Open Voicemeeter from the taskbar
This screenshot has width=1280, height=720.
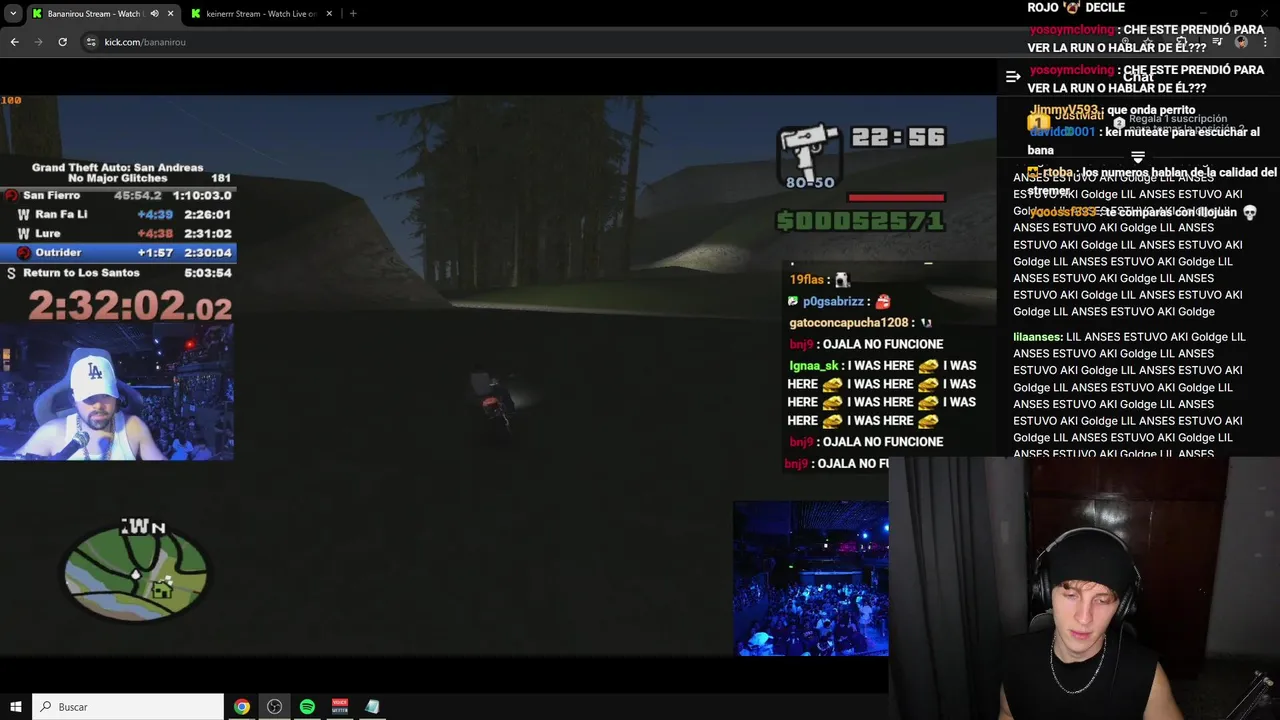pos(340,707)
